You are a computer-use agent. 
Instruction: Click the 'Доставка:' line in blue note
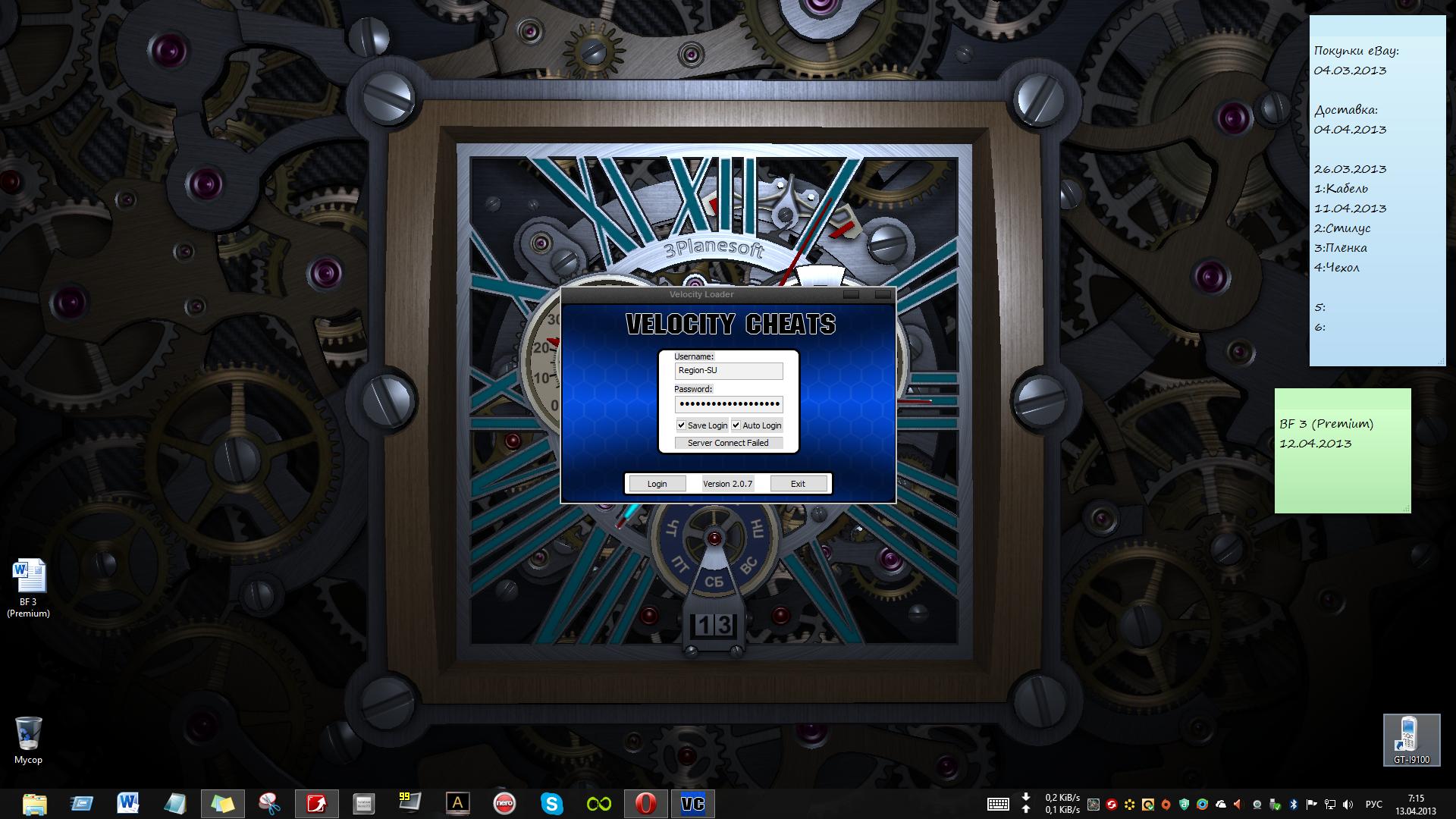click(x=1346, y=110)
